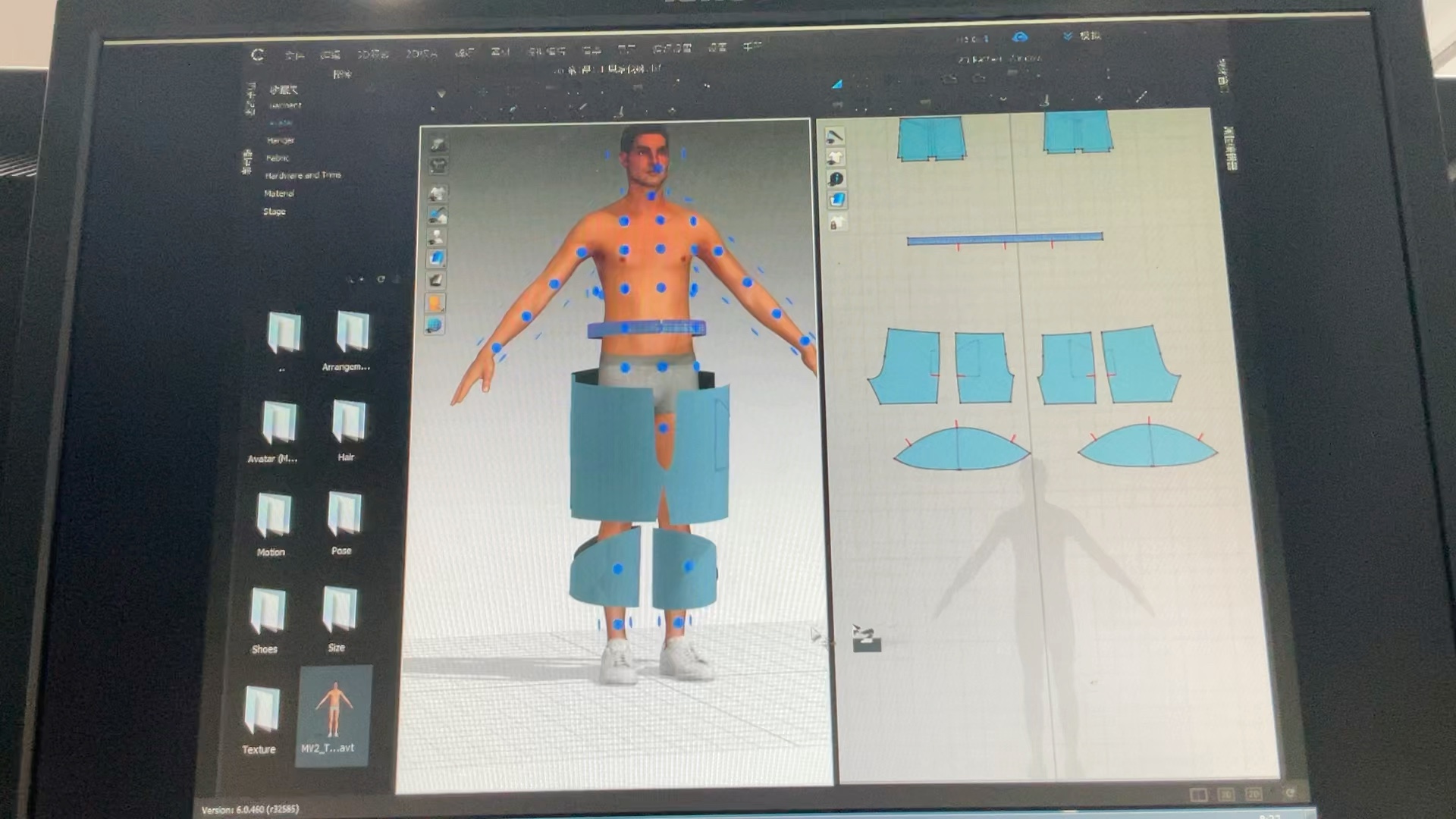Screen dimensions: 1456x819
Task: Open the first menu after the logo
Action: coord(294,55)
